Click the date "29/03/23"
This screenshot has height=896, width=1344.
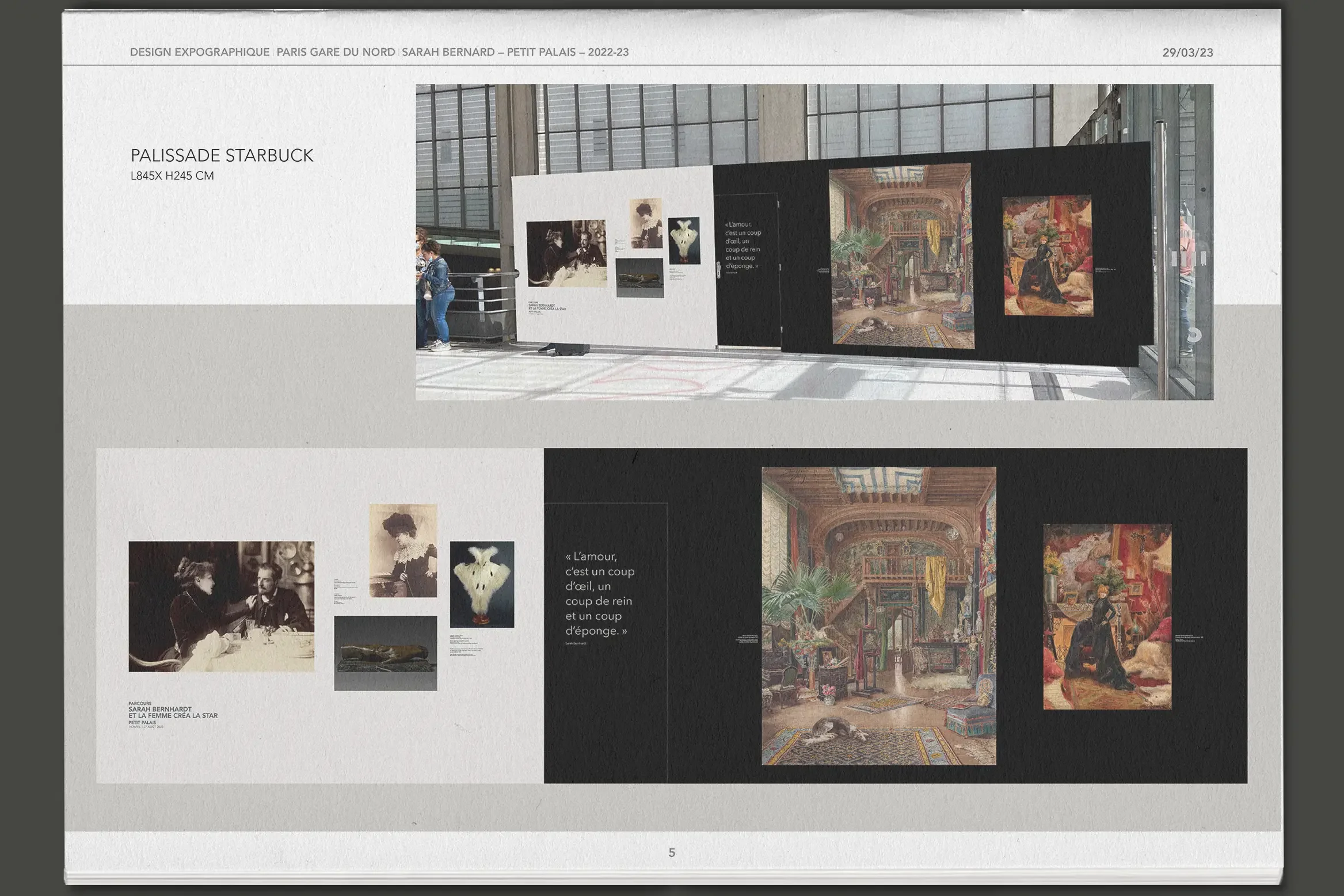(x=1187, y=52)
